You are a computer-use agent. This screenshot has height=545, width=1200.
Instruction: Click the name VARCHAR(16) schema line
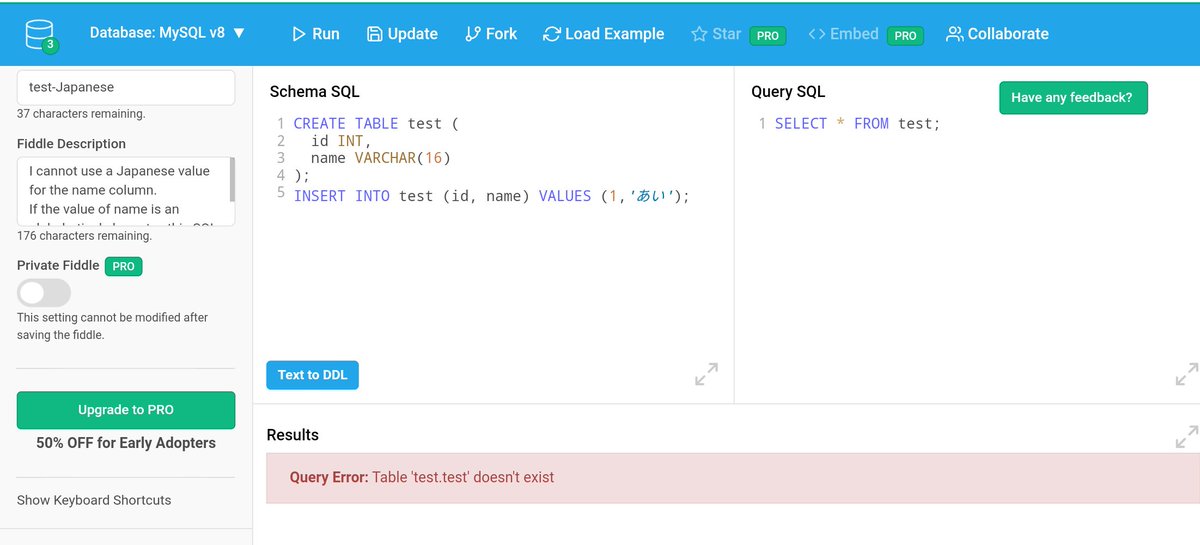tap(381, 158)
